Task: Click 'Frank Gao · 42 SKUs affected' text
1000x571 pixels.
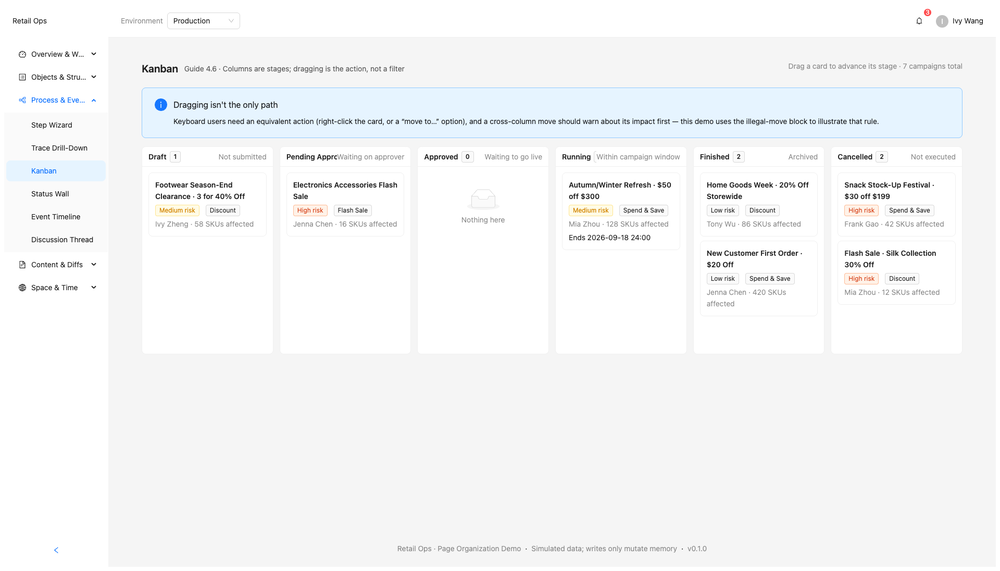Action: pyautogui.click(x=894, y=225)
